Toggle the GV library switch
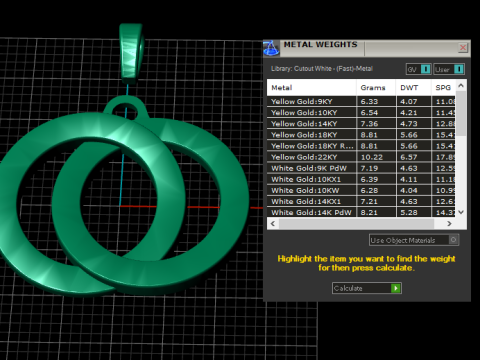 click(x=419, y=69)
